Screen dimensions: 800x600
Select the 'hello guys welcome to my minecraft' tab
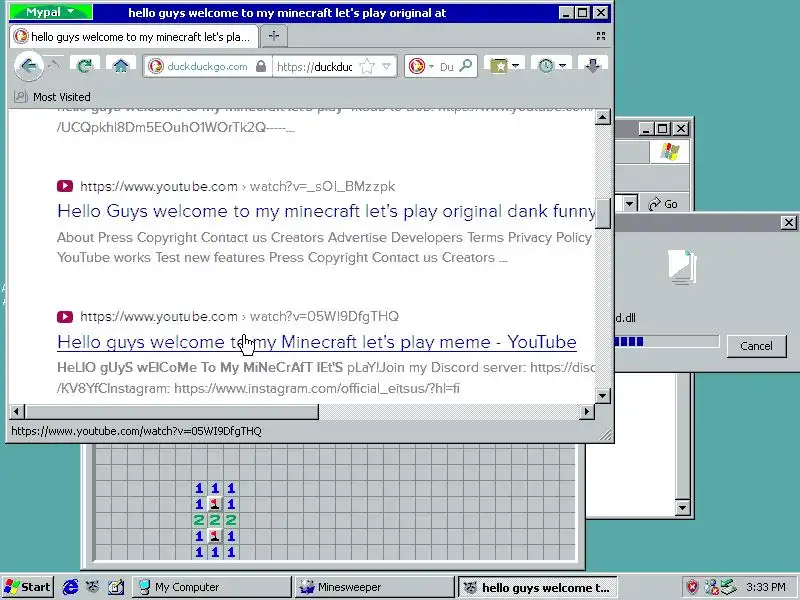pyautogui.click(x=134, y=37)
